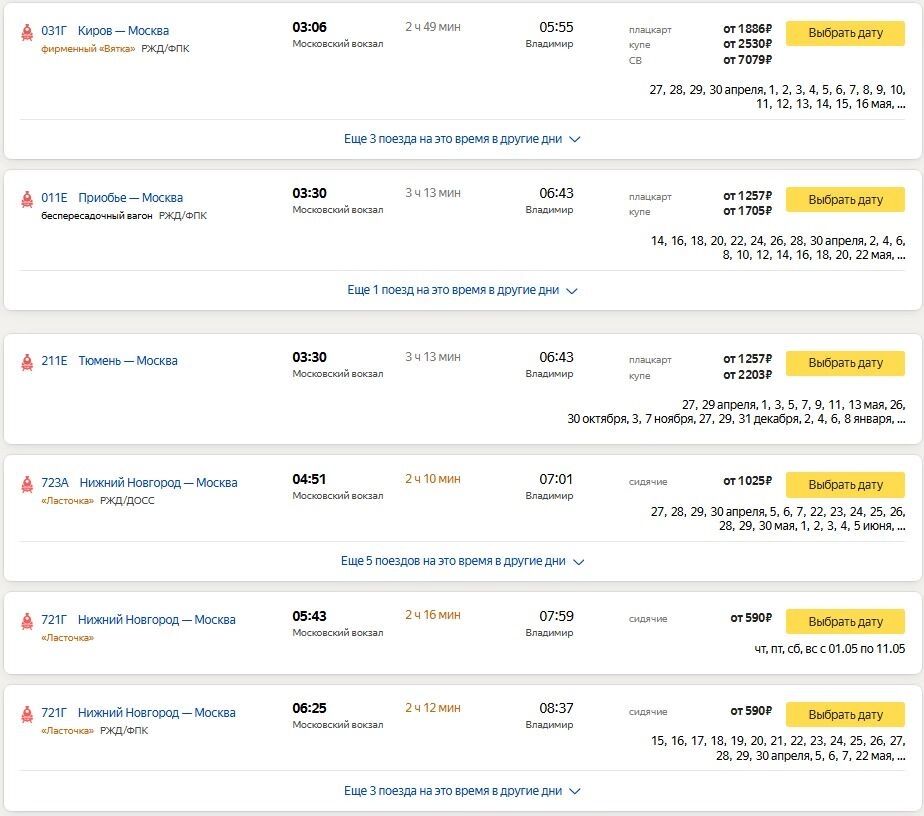Click train icon next to 031Г Киров — Москва
Screen dimensions: 924x816
[27, 32]
